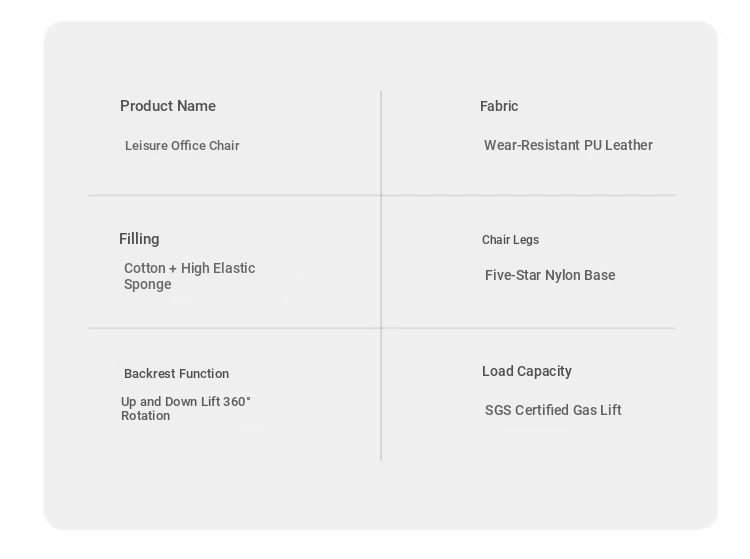This screenshot has width=750, height=559.
Task: Click the Product Name heading
Action: tap(168, 106)
